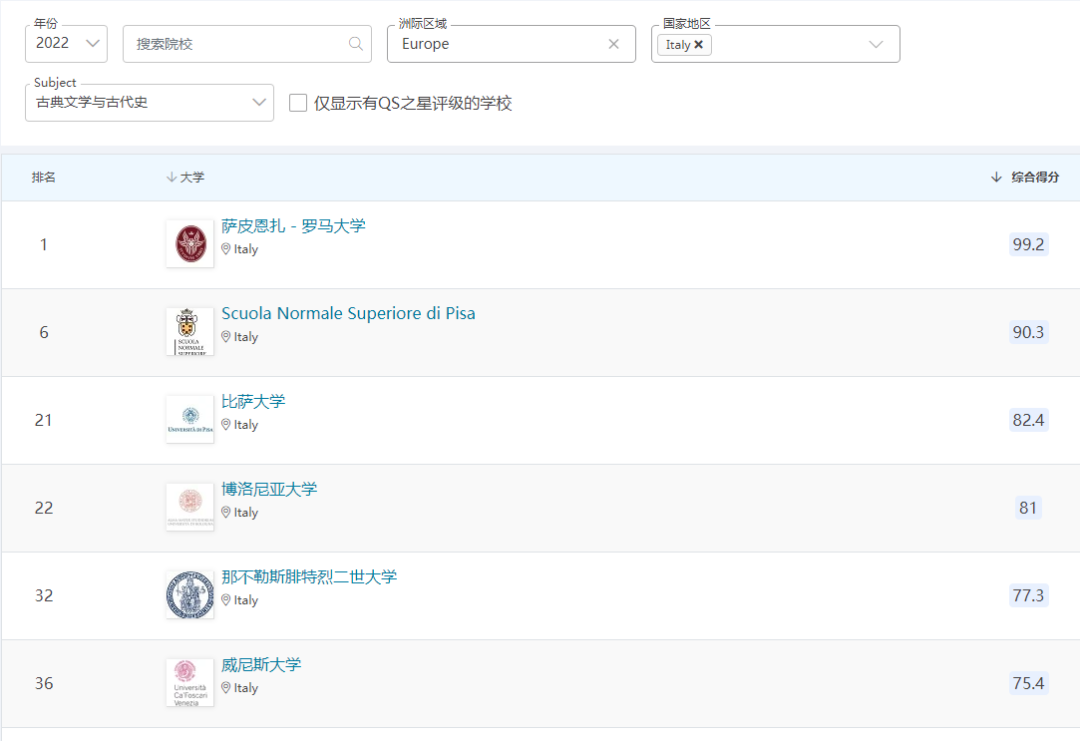The width and height of the screenshot is (1080, 741).
Task: Click location pin under Naples Federico II
Action: click(x=226, y=601)
